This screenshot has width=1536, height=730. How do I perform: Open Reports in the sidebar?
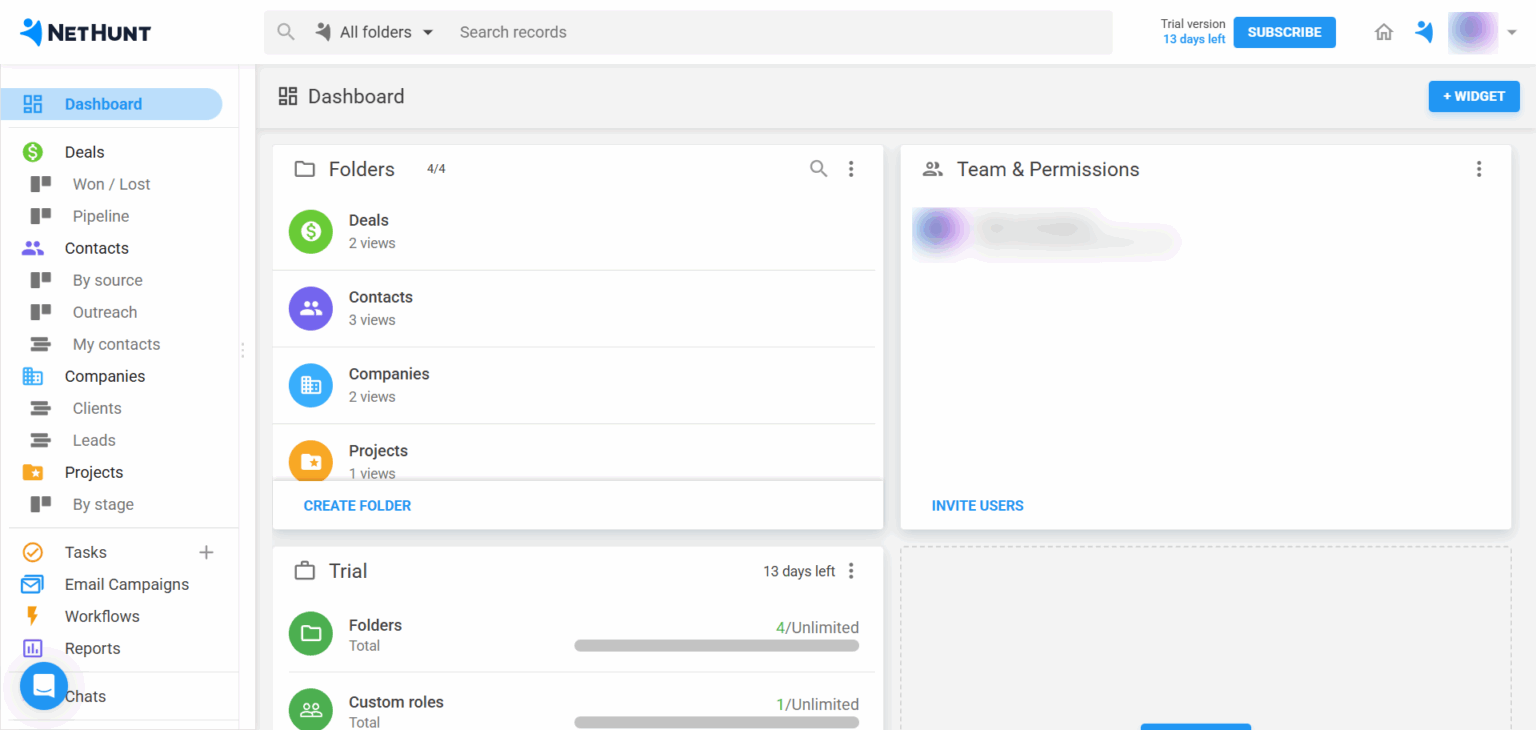click(x=93, y=648)
